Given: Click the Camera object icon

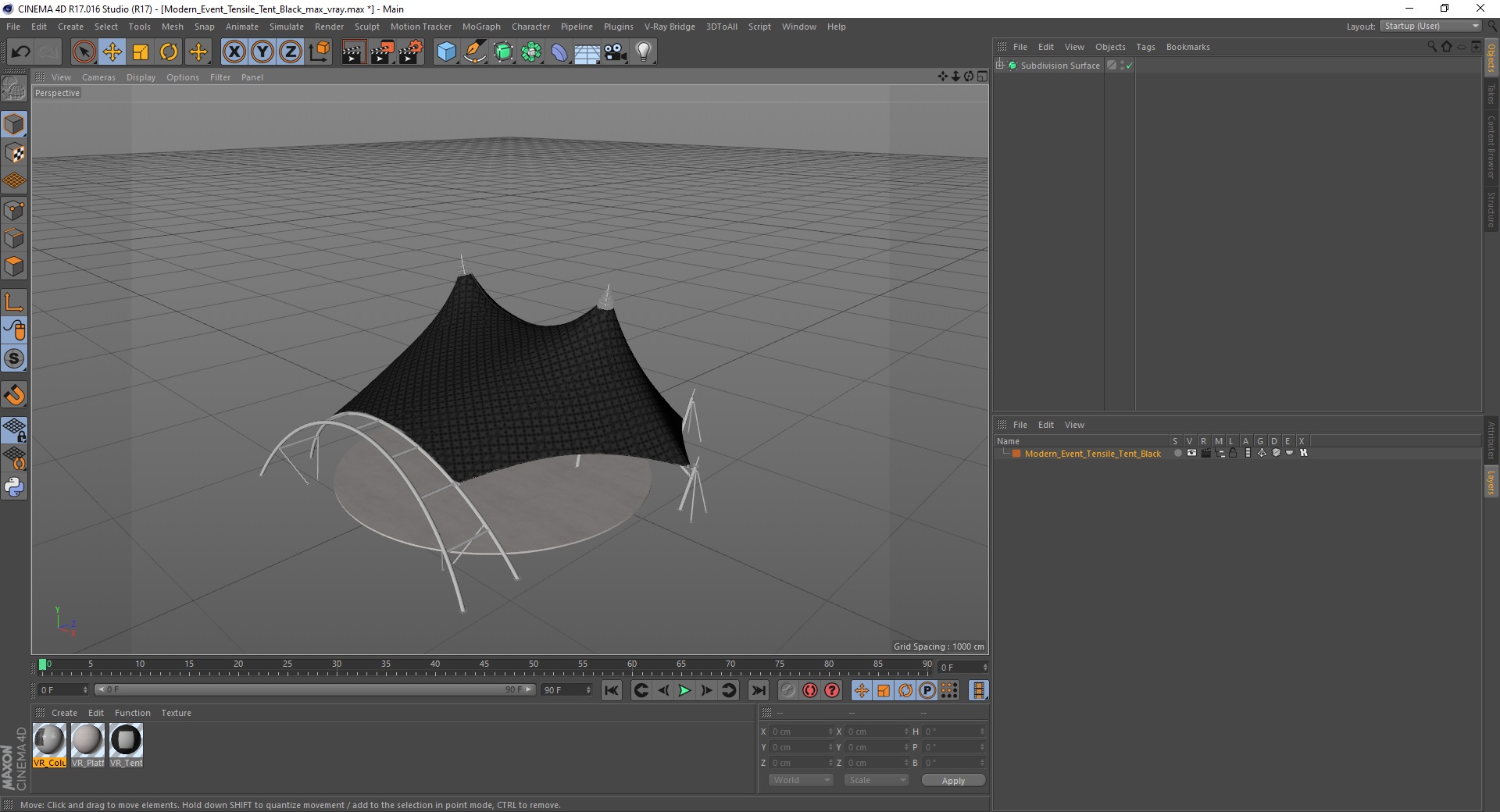Looking at the screenshot, I should tap(616, 52).
